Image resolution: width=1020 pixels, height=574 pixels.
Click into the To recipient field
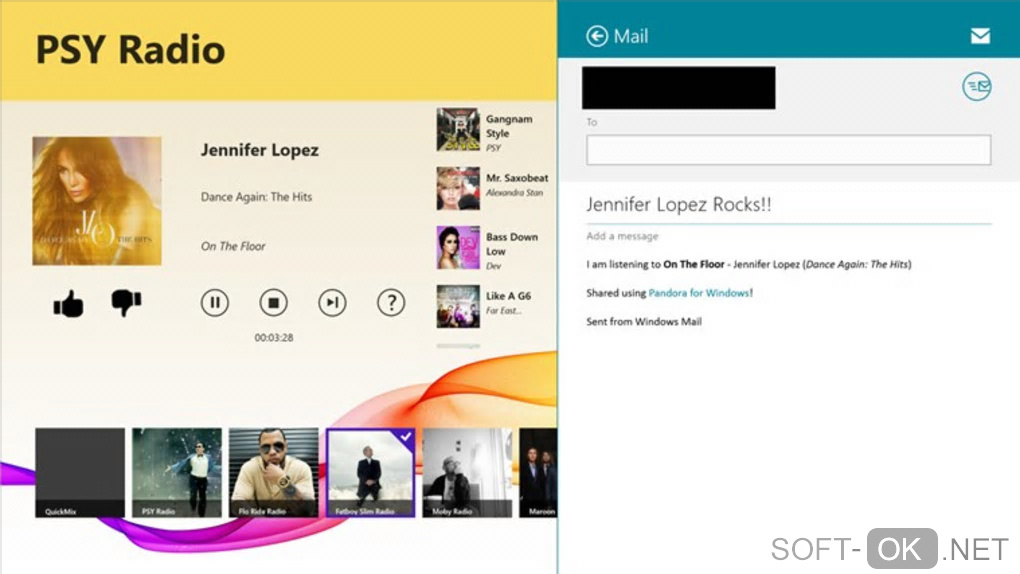(x=788, y=150)
